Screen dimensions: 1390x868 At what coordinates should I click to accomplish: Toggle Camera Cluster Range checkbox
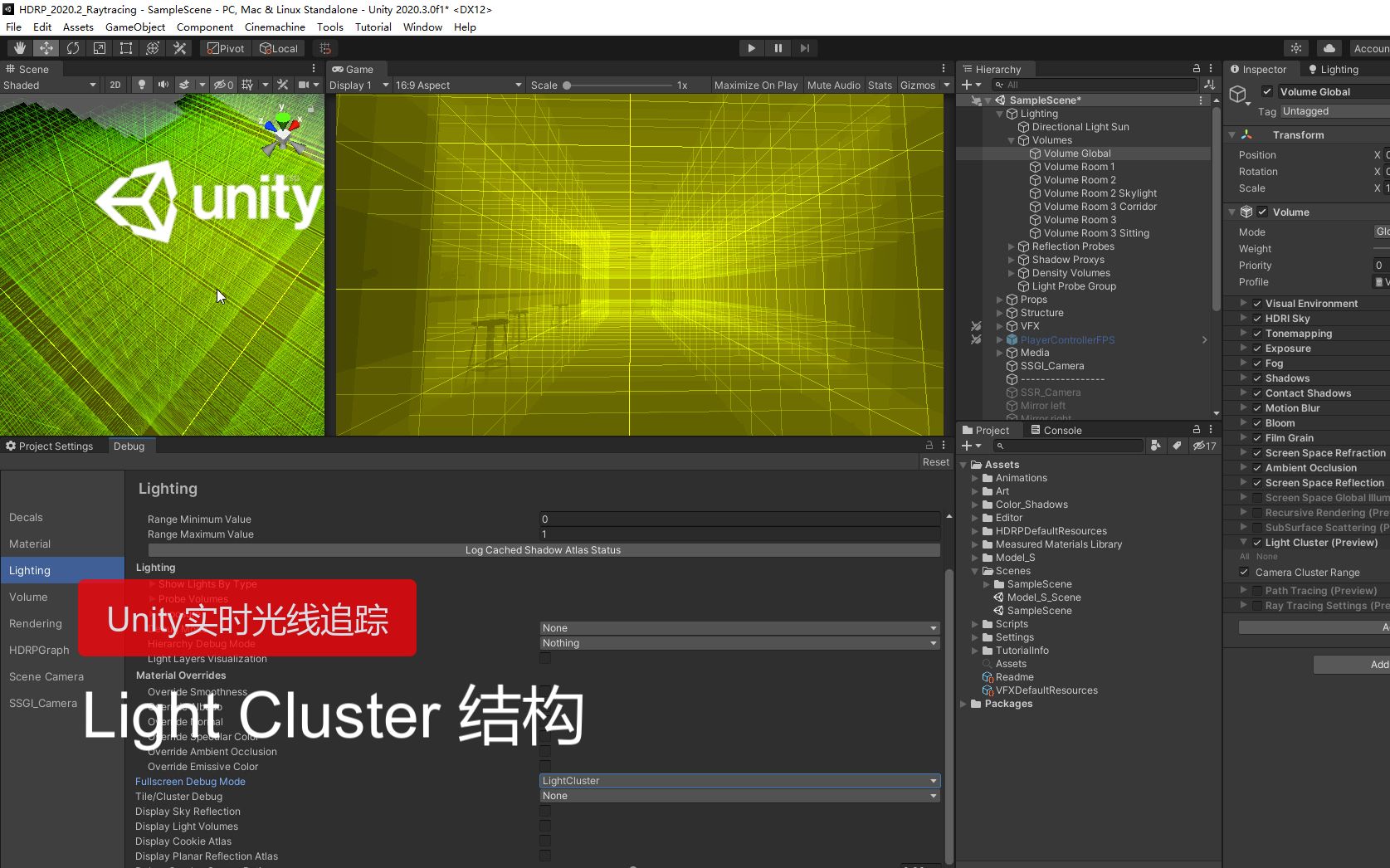1244,572
